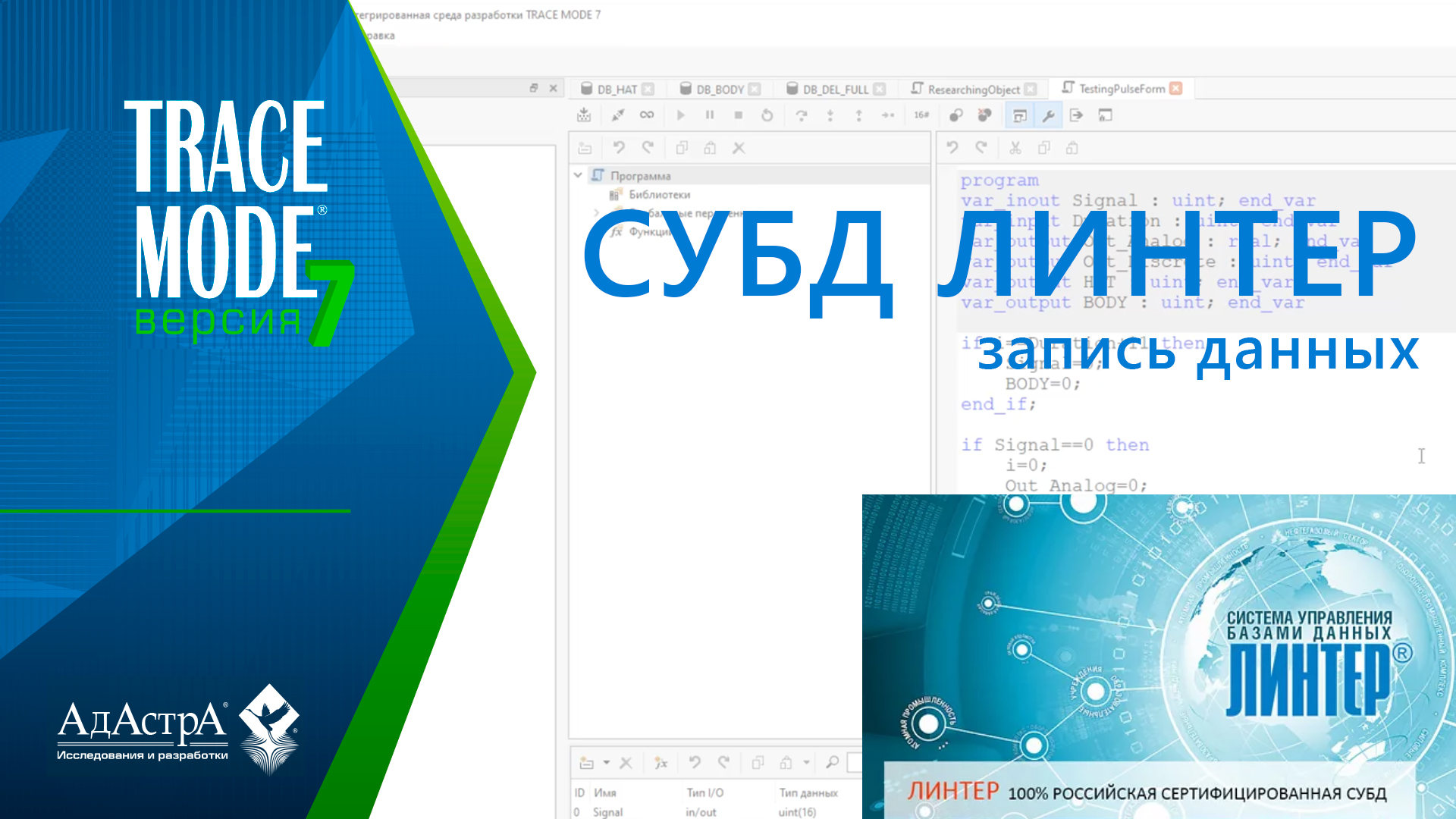Screen dimensions: 1456x819
Task: Select the wrench settings icon in the toolbar
Action: tap(1047, 115)
